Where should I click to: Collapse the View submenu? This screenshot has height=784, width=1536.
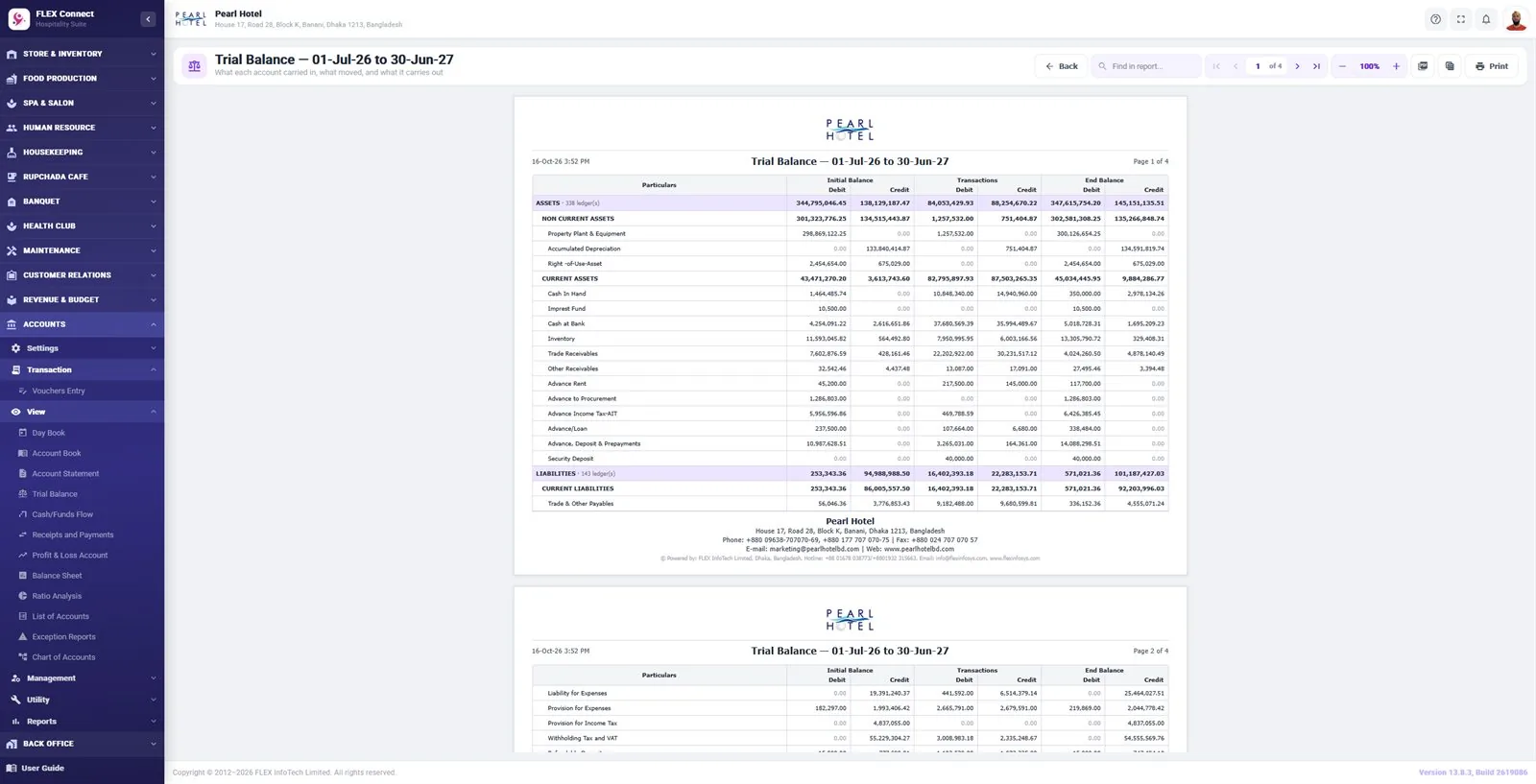pos(82,412)
